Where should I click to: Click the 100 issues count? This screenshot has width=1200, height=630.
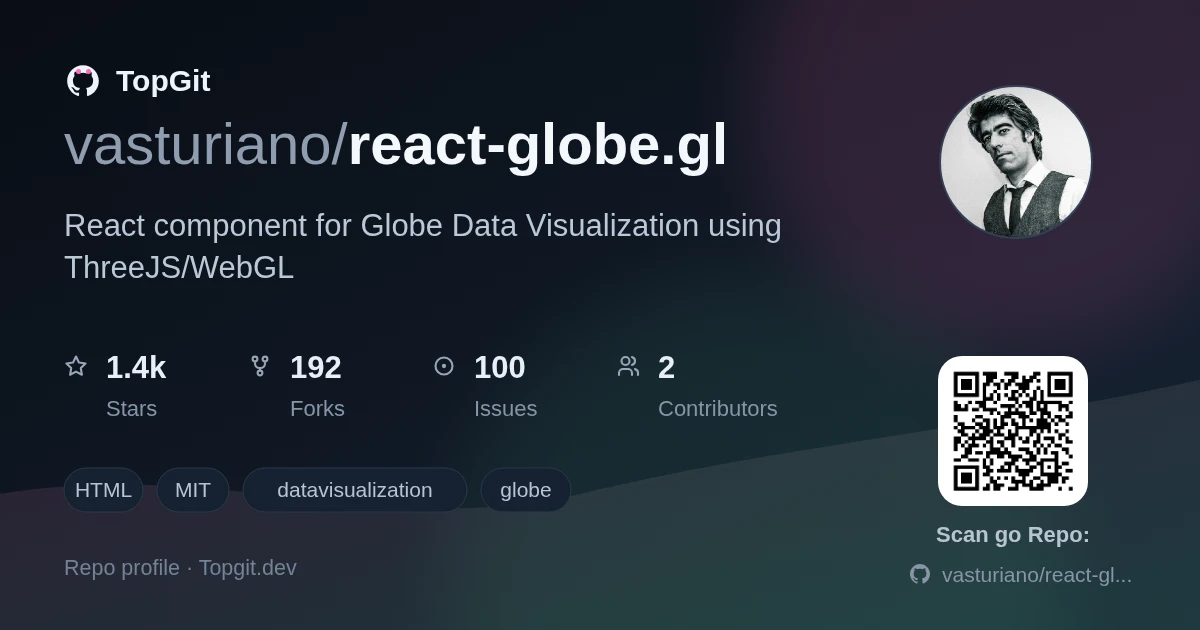500,367
